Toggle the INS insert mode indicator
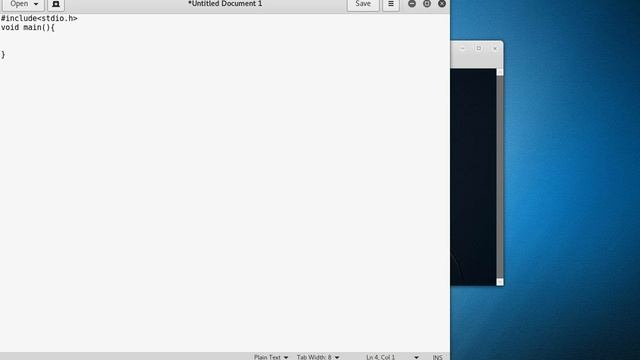 point(437,357)
